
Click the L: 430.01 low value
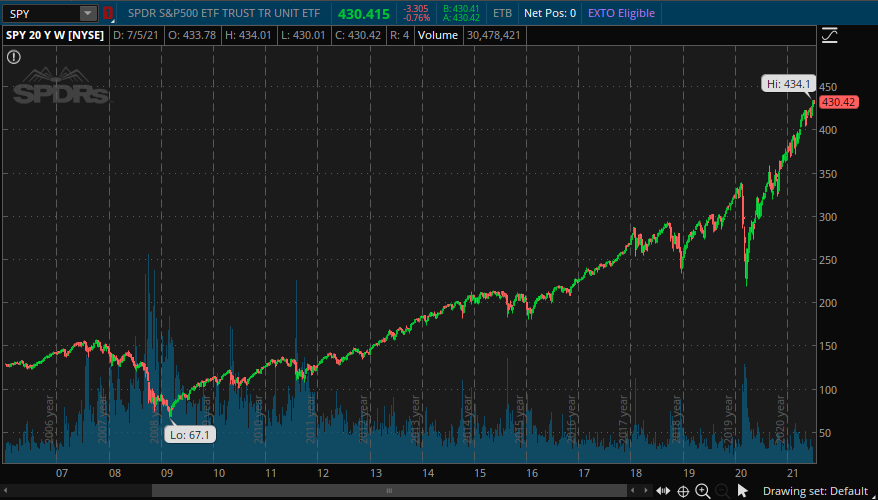pyautogui.click(x=303, y=35)
